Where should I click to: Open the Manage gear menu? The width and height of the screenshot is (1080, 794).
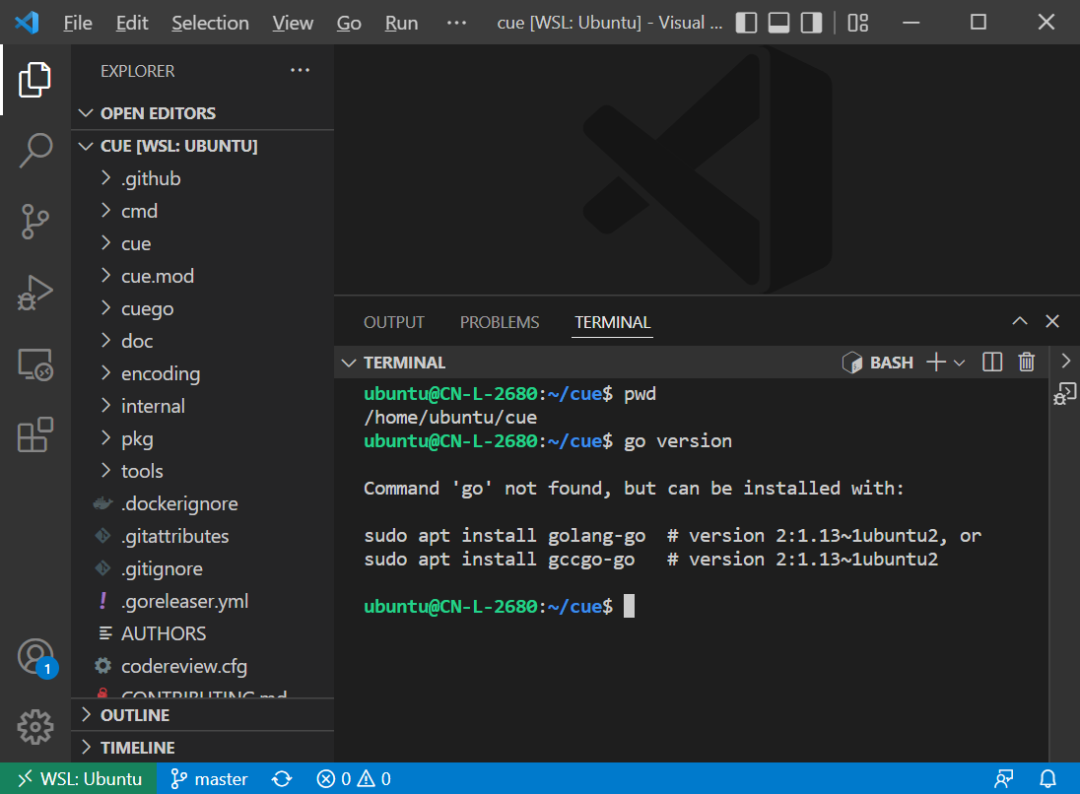36,727
